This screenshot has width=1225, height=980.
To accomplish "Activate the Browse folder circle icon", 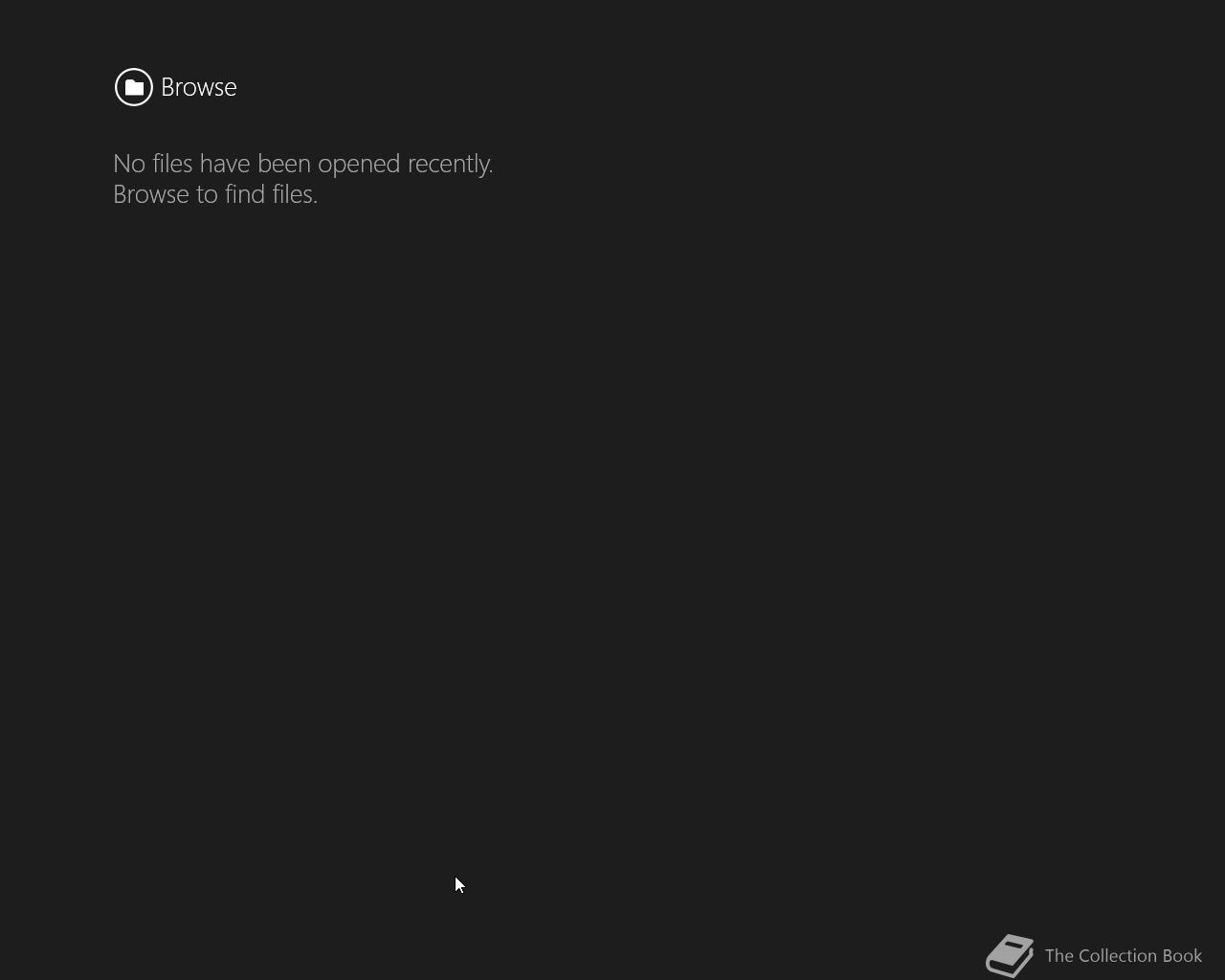I will [x=134, y=87].
